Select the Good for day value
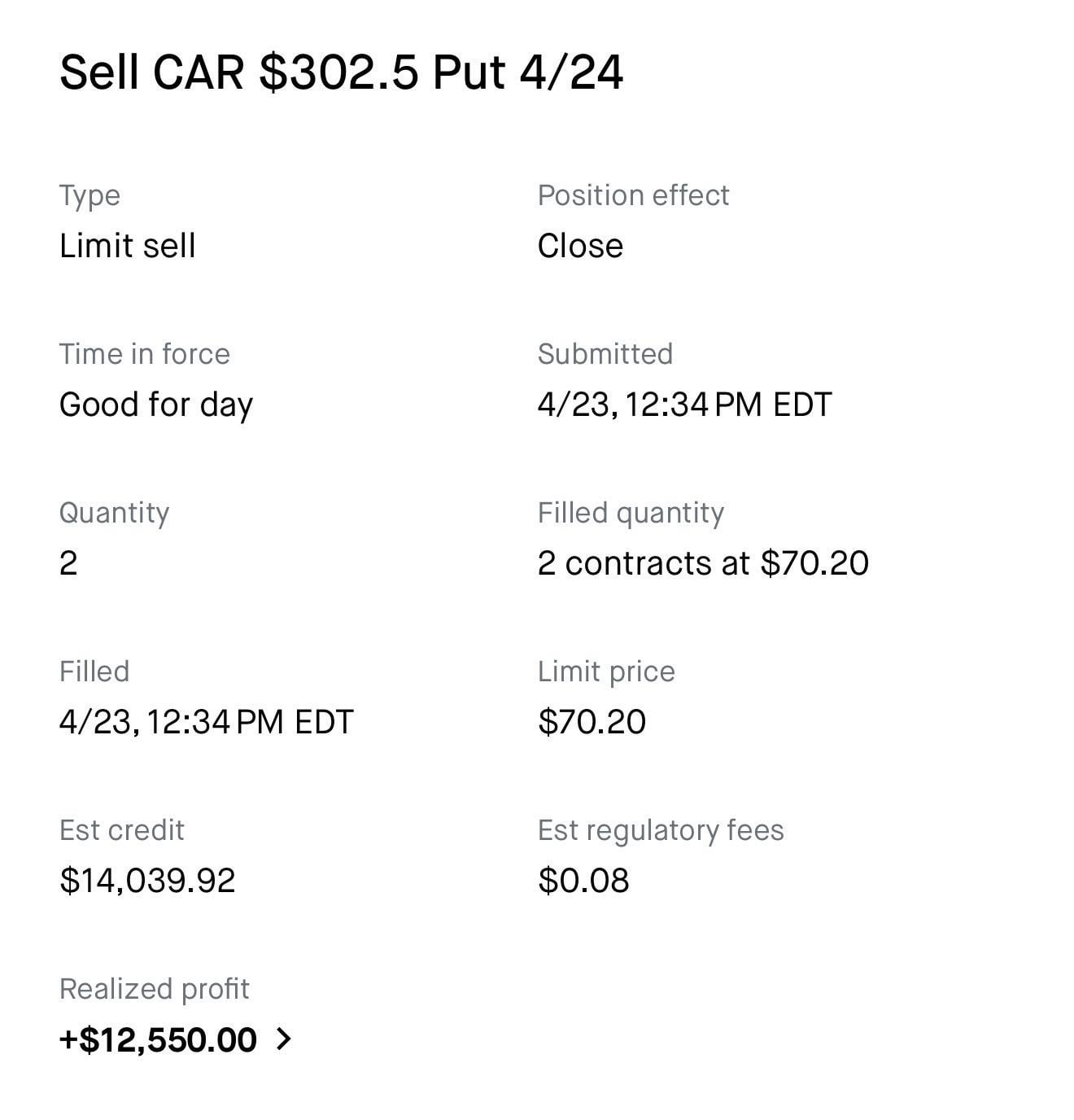Image resolution: width=1074 pixels, height=1120 pixels. [x=156, y=405]
